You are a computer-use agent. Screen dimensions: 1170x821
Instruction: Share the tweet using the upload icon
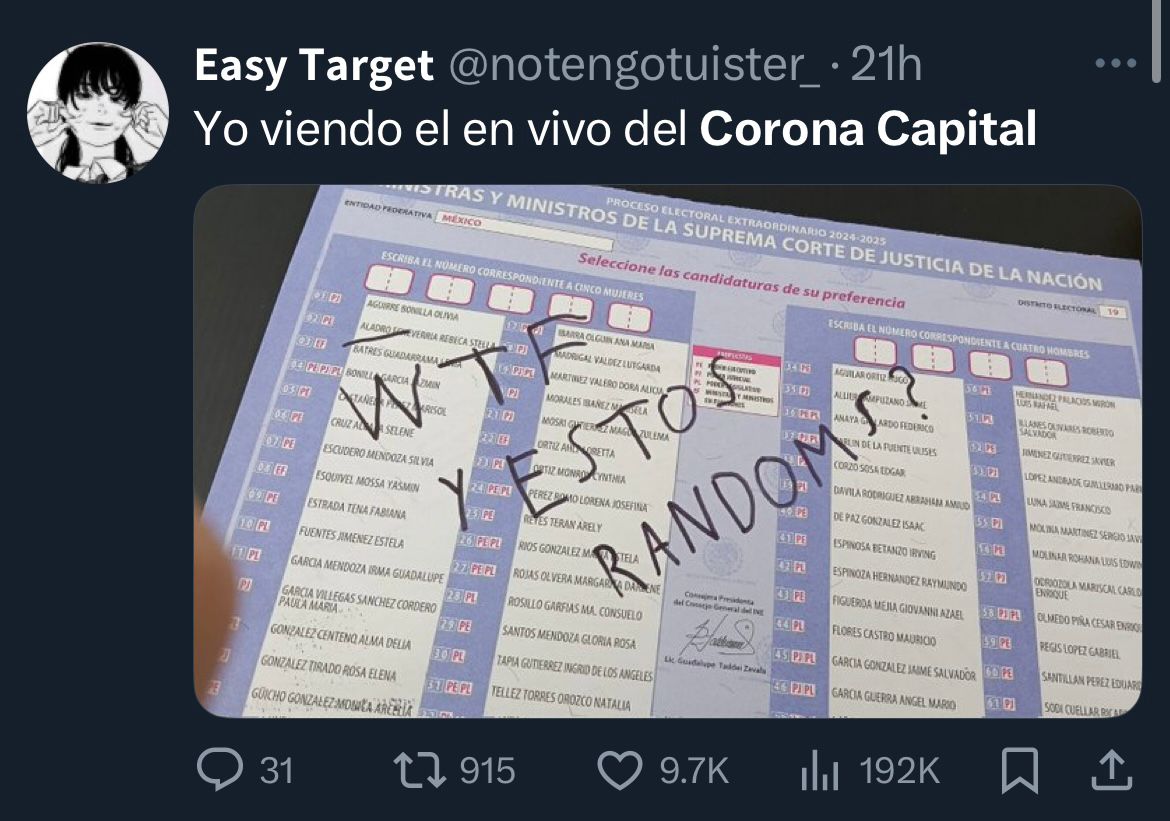click(x=1112, y=770)
